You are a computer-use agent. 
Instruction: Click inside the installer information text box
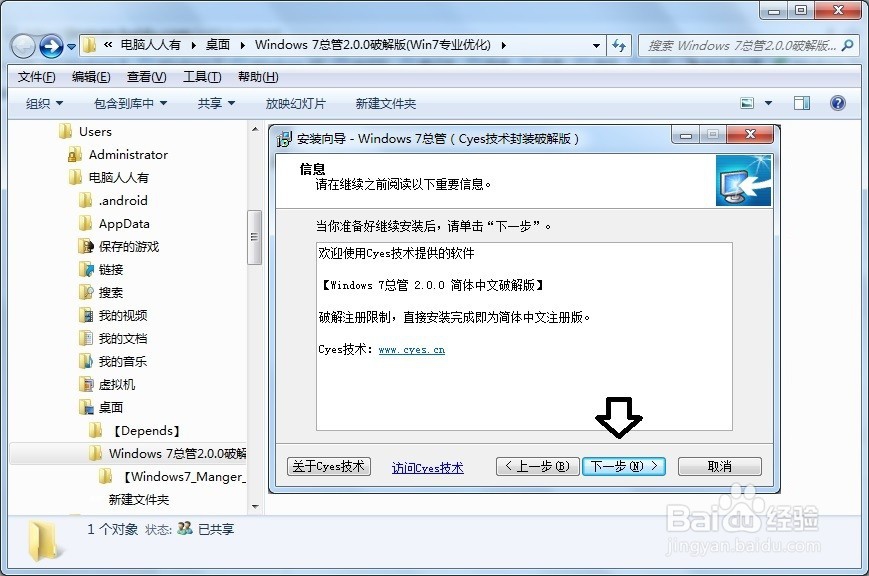[524, 336]
